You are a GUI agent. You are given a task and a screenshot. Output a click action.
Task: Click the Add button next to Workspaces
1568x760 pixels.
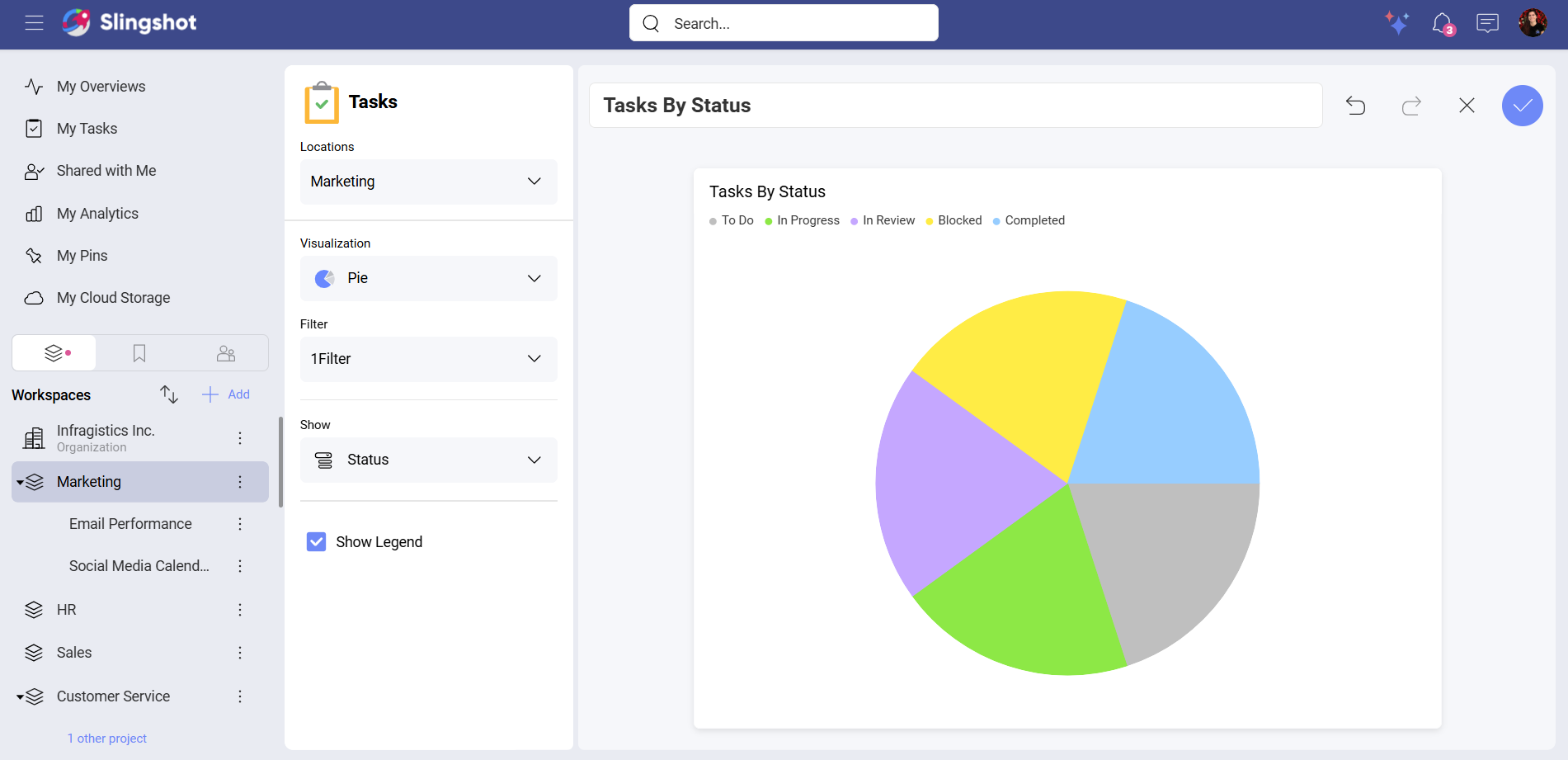click(x=225, y=394)
